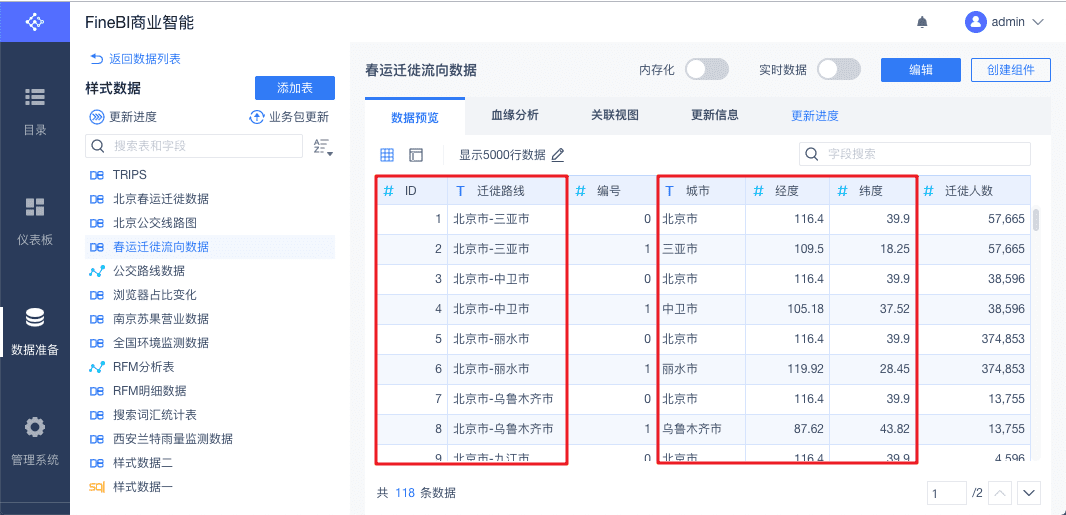Switch to table grid view icon

pos(387,155)
